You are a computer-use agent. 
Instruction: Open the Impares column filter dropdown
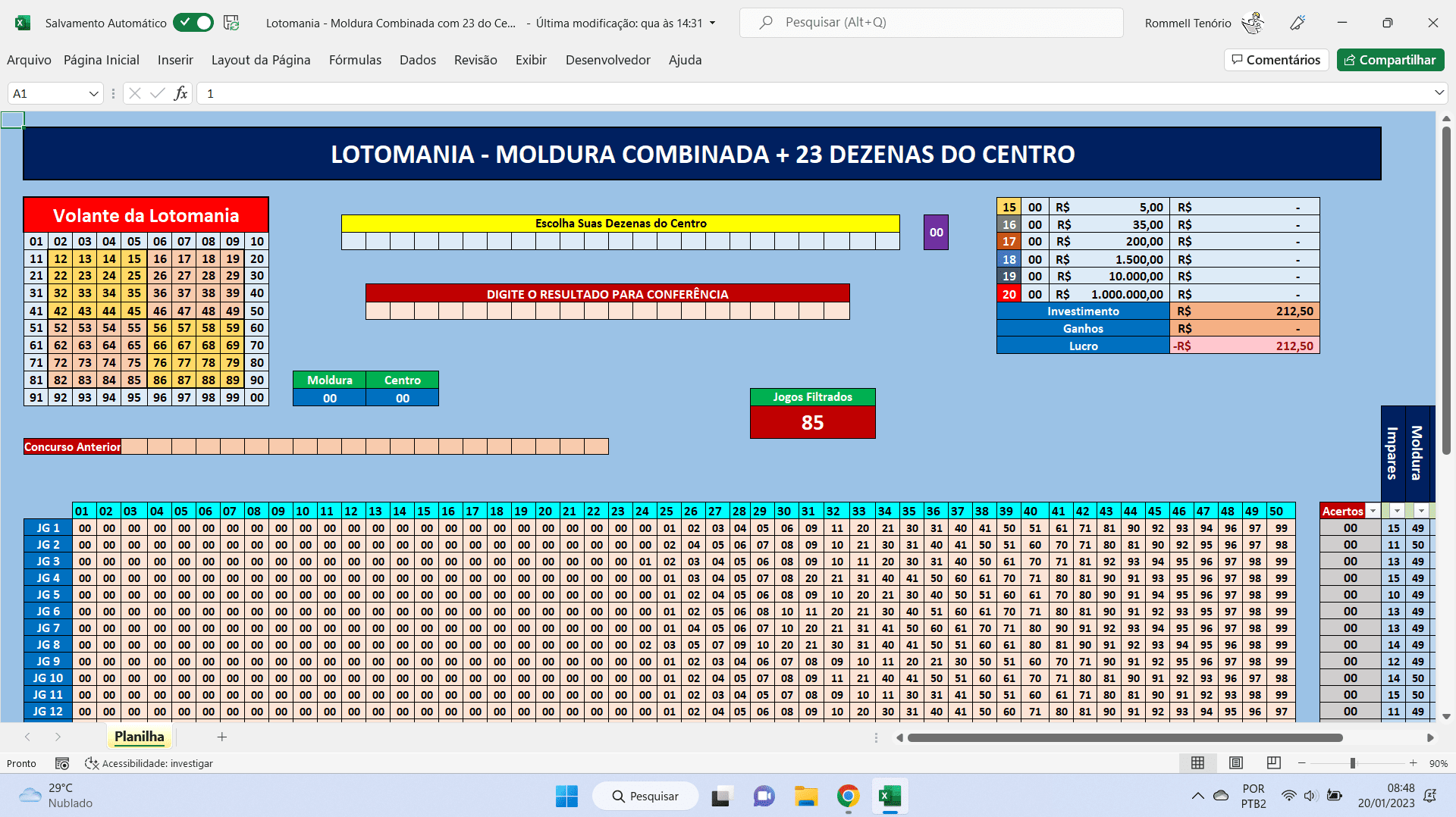1397,511
